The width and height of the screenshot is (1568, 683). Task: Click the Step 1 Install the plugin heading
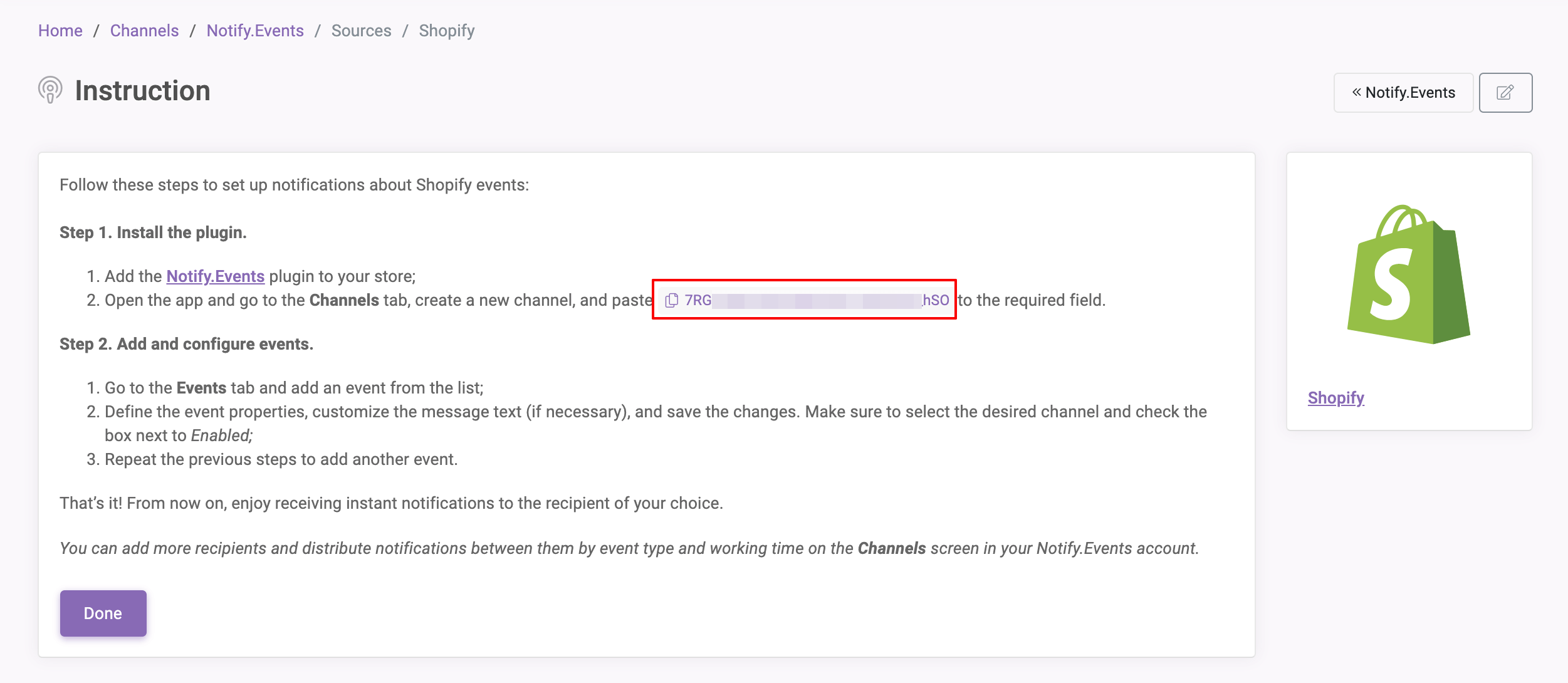tap(153, 232)
